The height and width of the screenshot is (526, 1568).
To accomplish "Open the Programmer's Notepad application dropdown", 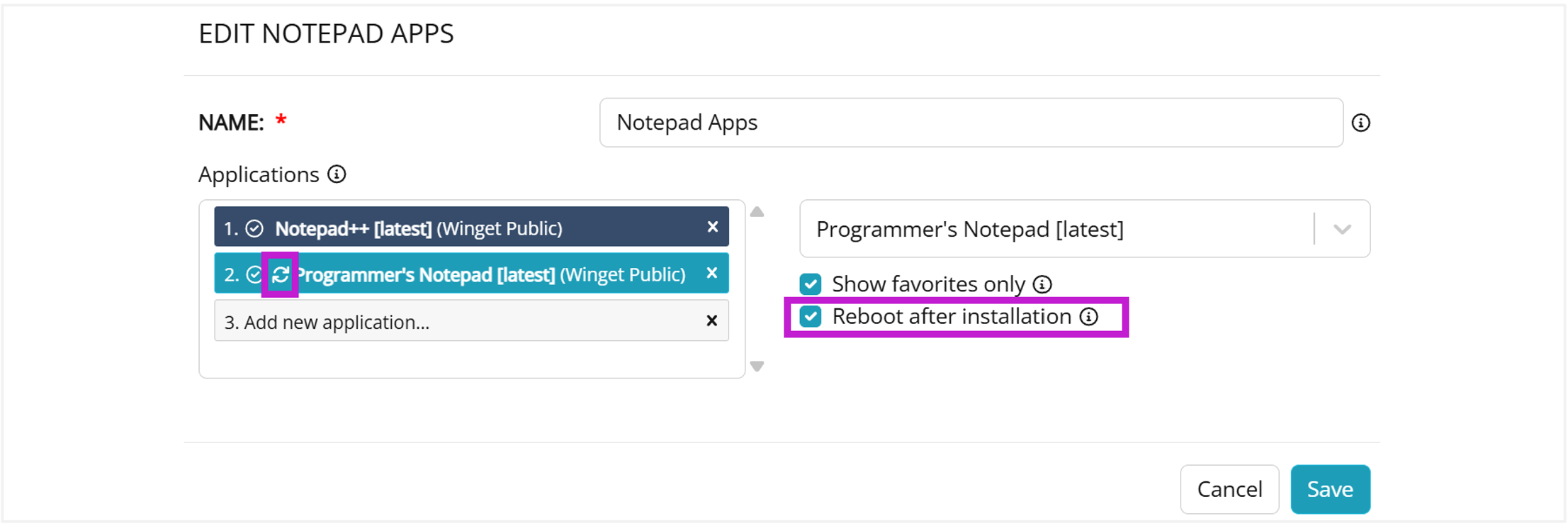I will point(1056,229).
